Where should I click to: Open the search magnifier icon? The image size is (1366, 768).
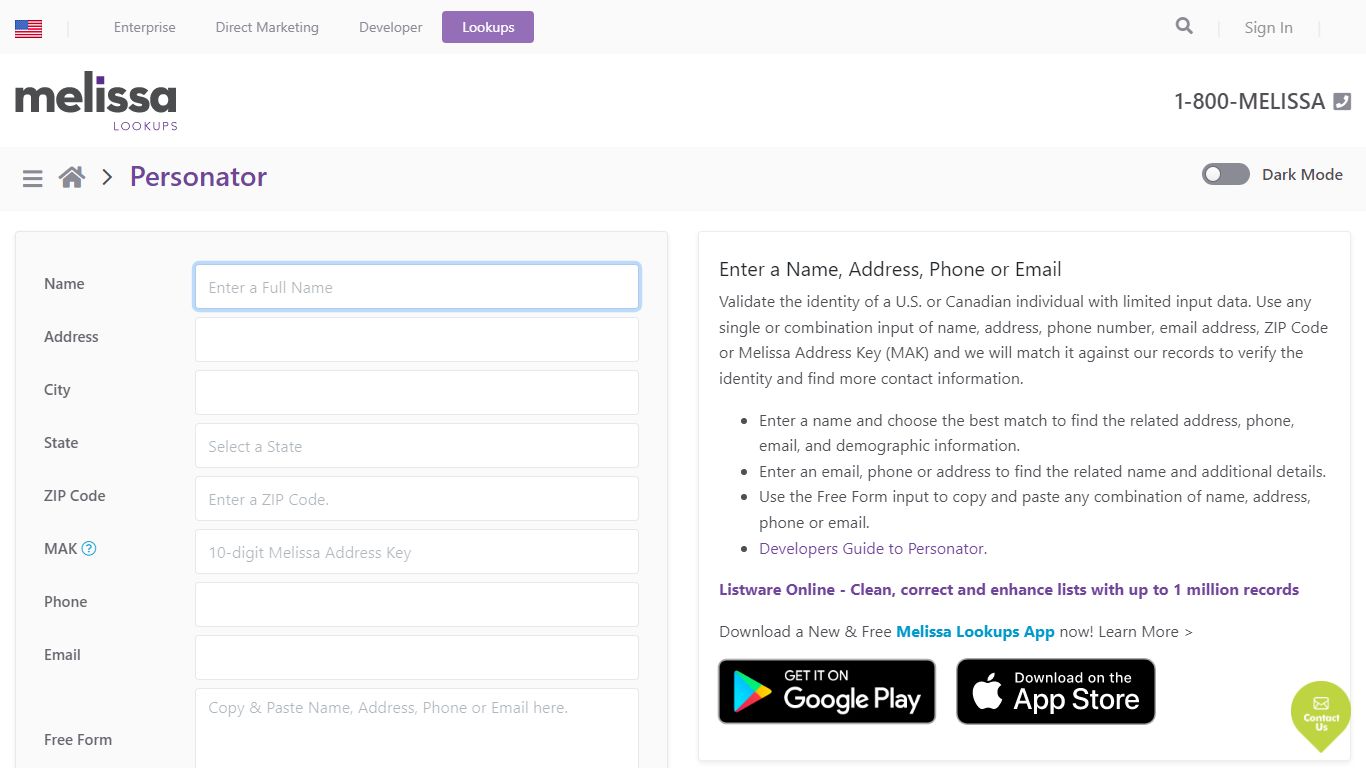[1184, 26]
